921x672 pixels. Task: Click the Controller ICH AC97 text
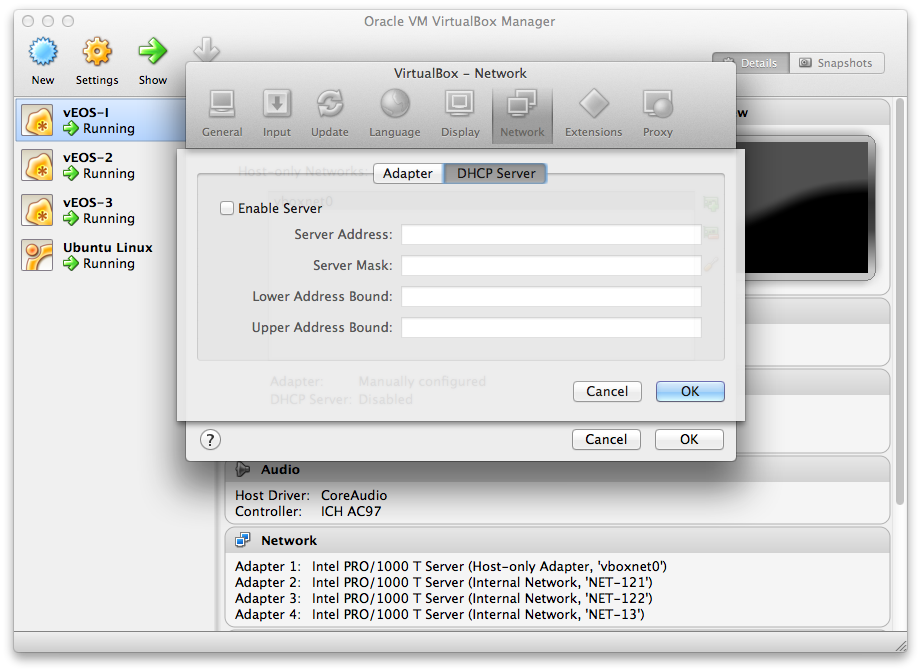[x=308, y=511]
